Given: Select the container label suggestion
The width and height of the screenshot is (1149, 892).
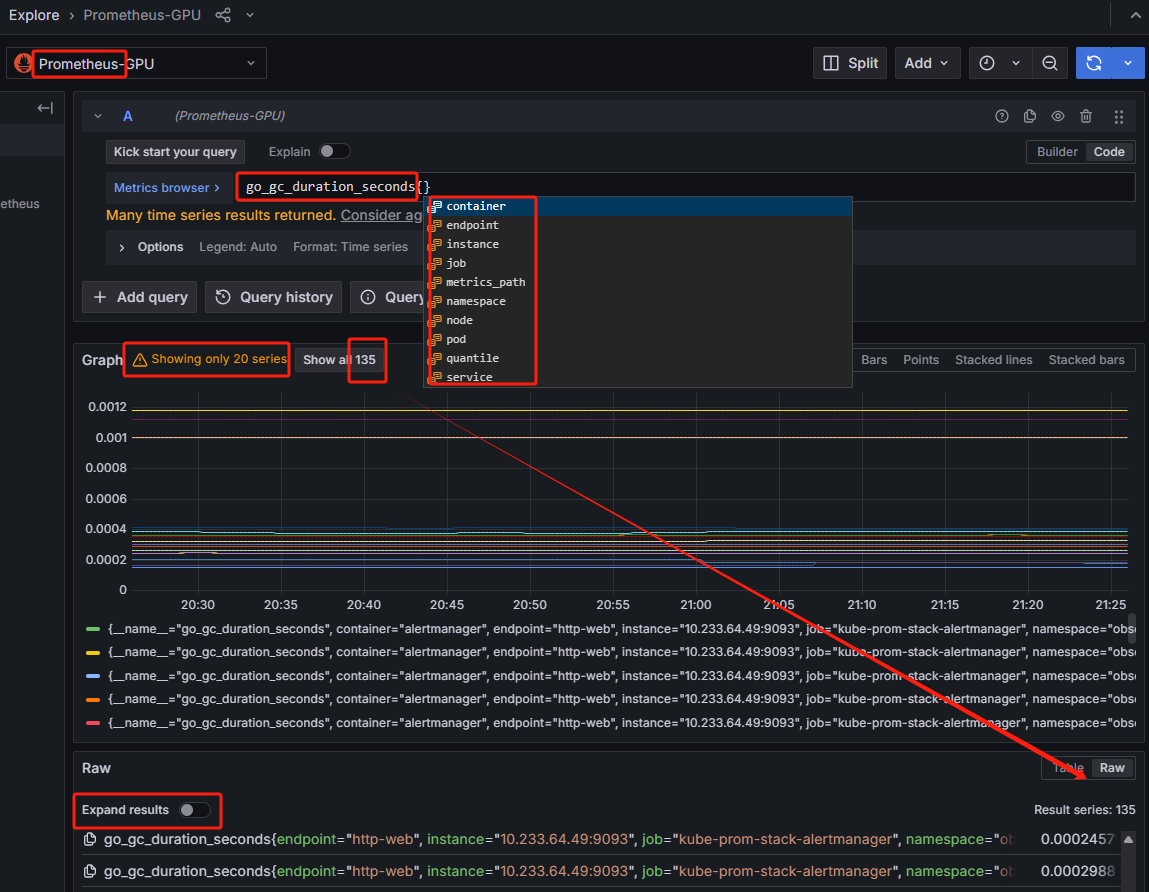Looking at the screenshot, I should [x=638, y=206].
